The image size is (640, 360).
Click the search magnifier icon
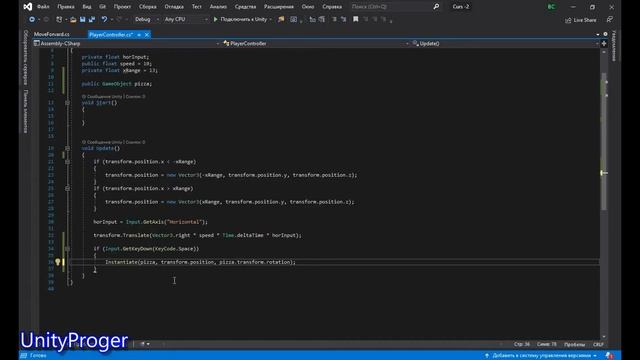point(436,7)
